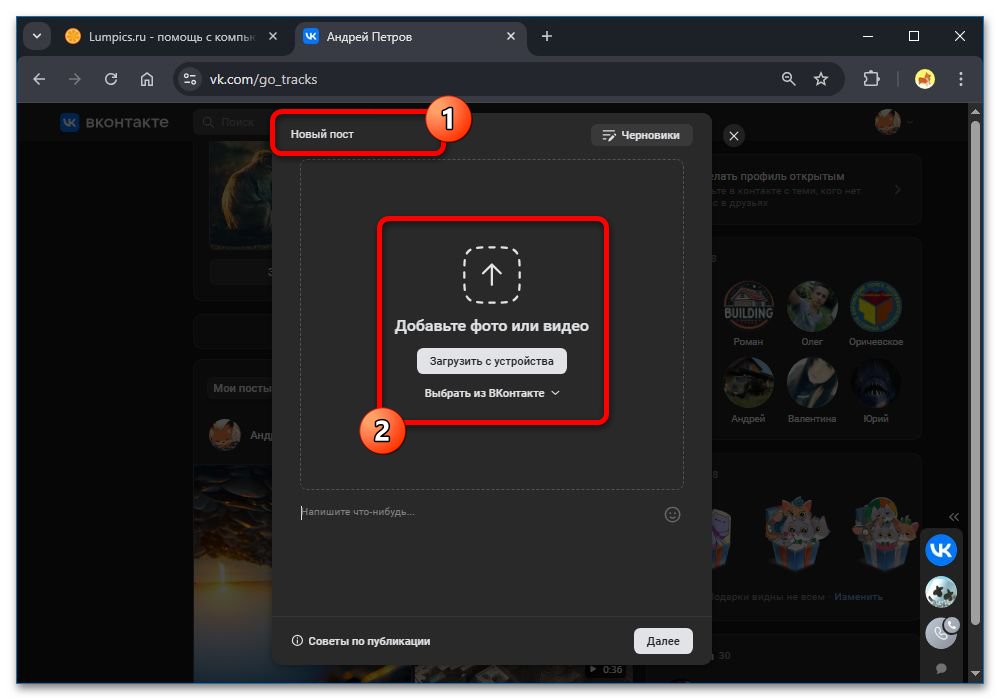
Task: Open the browser extensions puzzle icon
Action: [871, 79]
